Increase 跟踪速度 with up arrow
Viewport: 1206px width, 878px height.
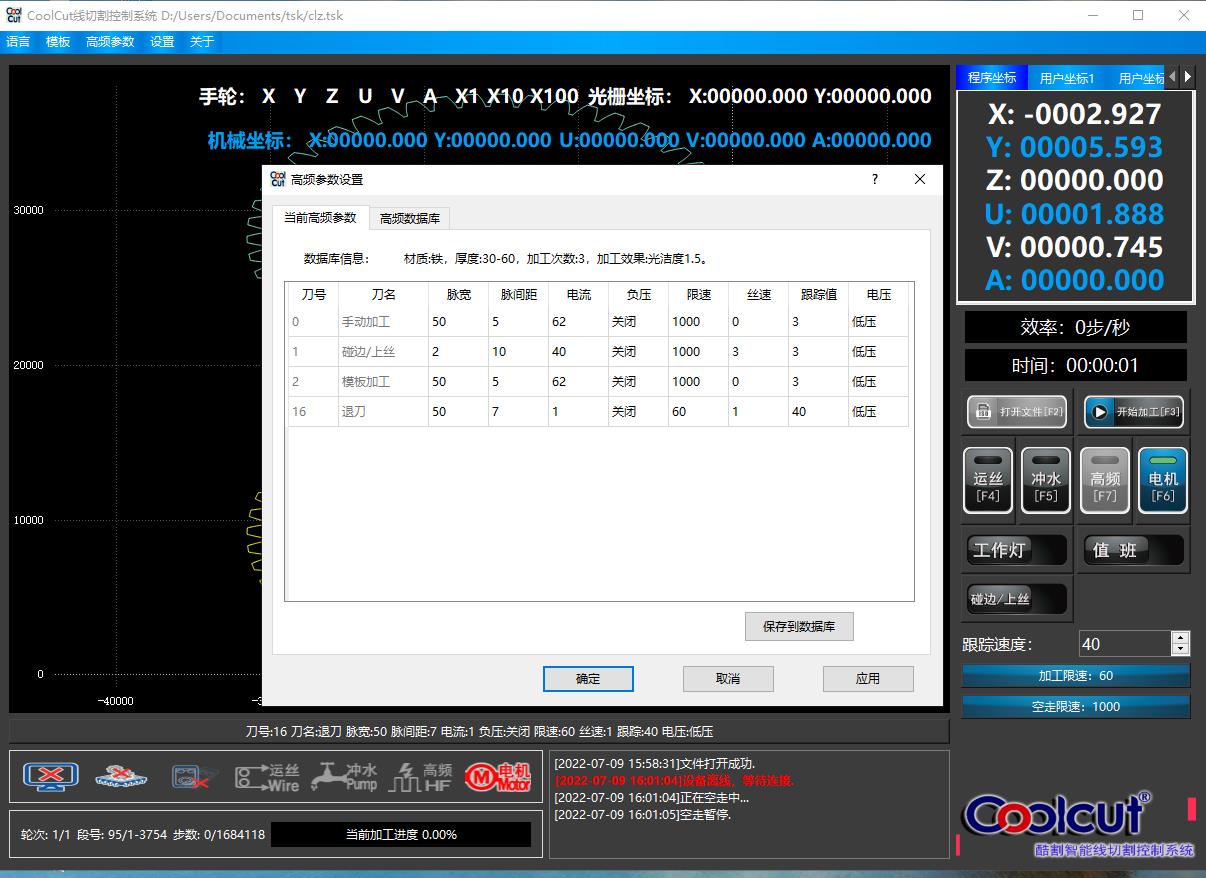1180,638
